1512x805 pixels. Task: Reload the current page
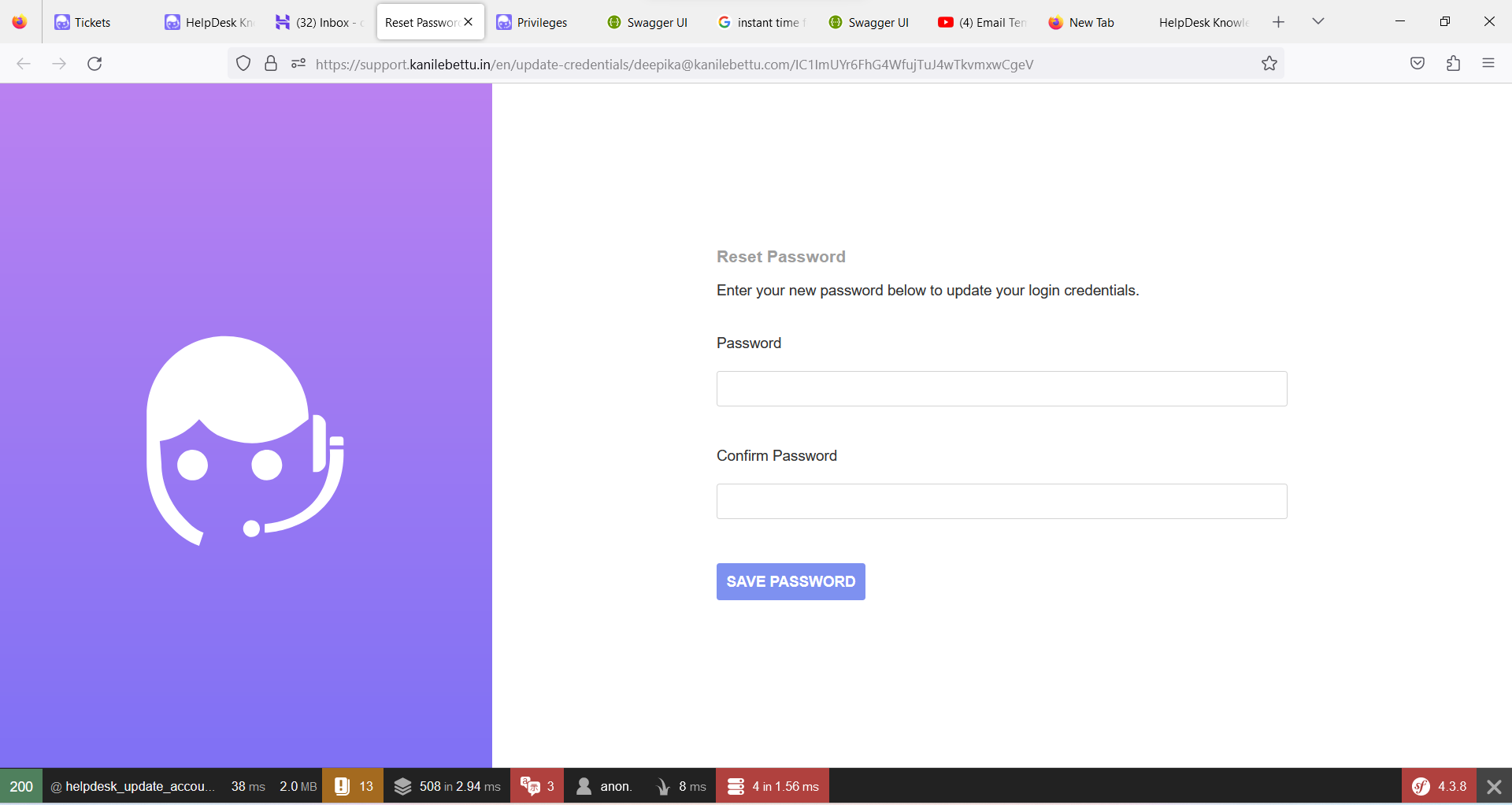94,64
